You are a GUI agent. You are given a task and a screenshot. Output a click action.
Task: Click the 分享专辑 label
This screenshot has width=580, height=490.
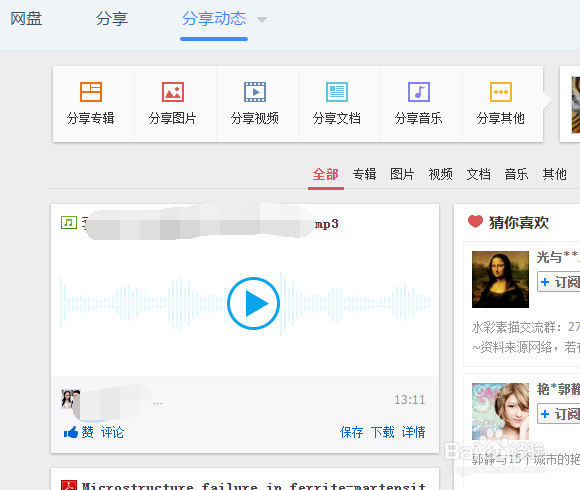tap(91, 118)
